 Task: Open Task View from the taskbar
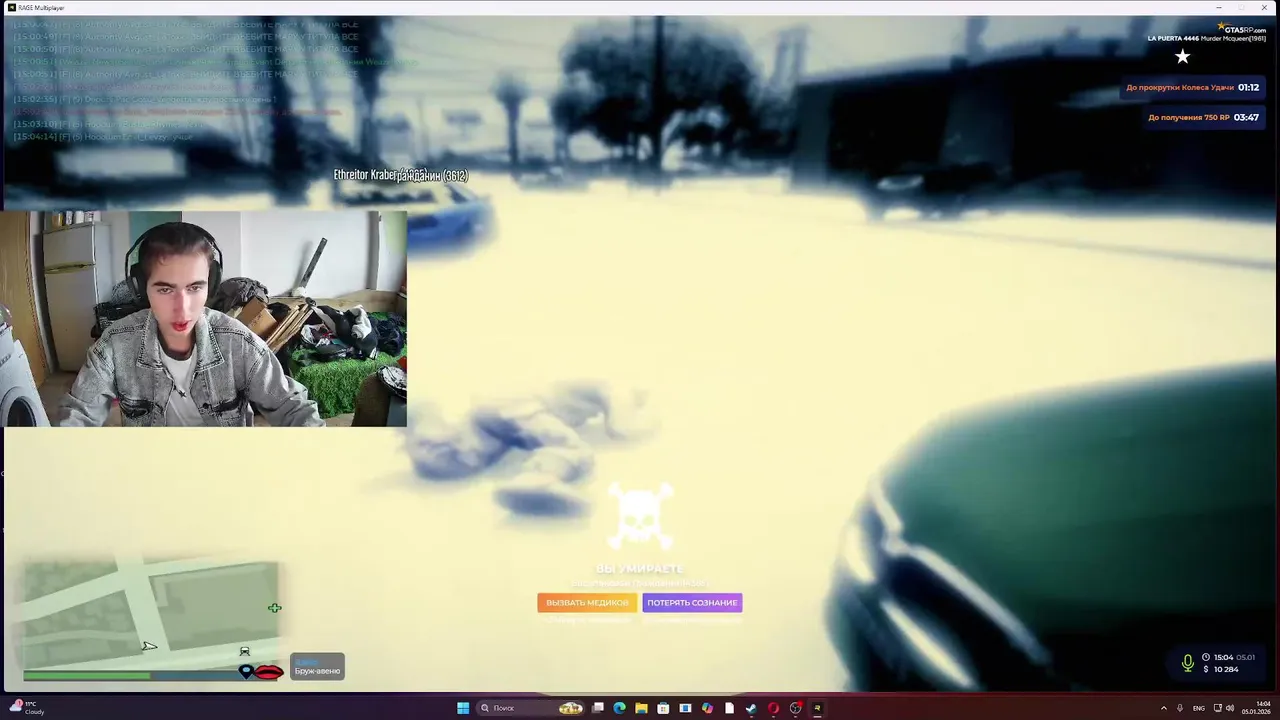click(x=598, y=708)
